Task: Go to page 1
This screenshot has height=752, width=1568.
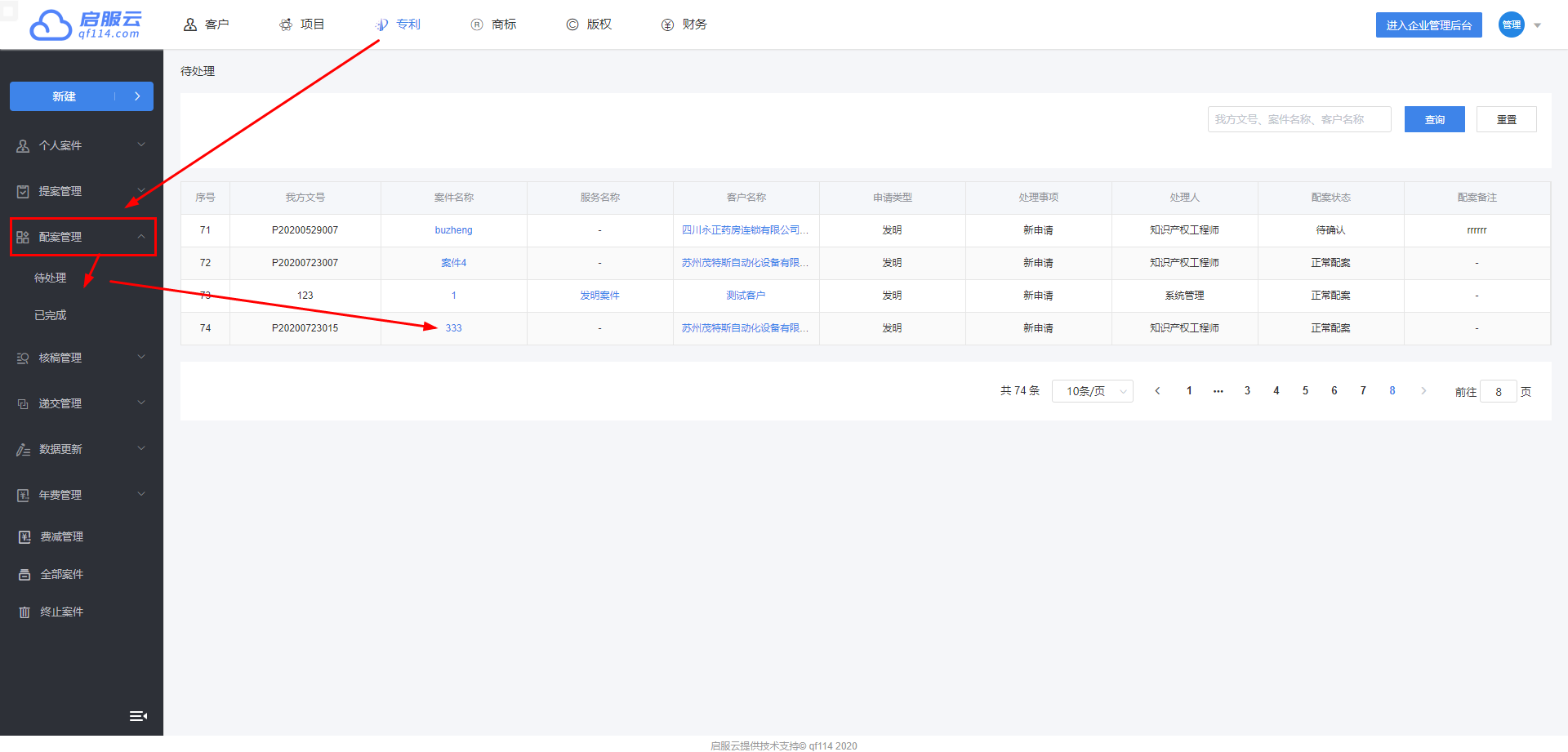Action: pos(1189,391)
